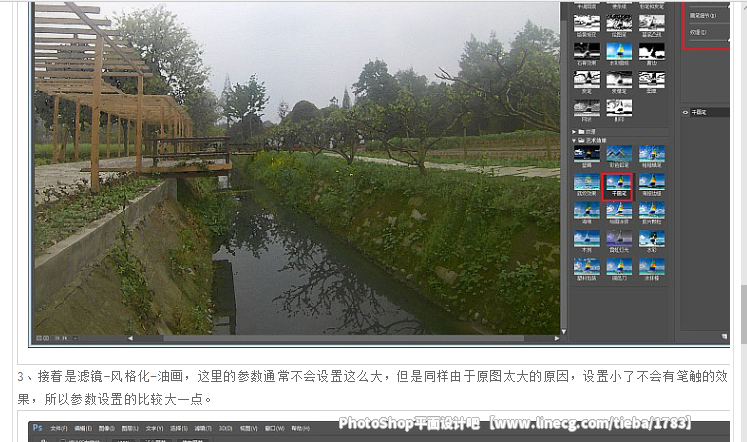Image resolution: width=747 pixels, height=442 pixels.
Task: Select the 底纹效果 artistic filter thumbnail
Action: 586,182
